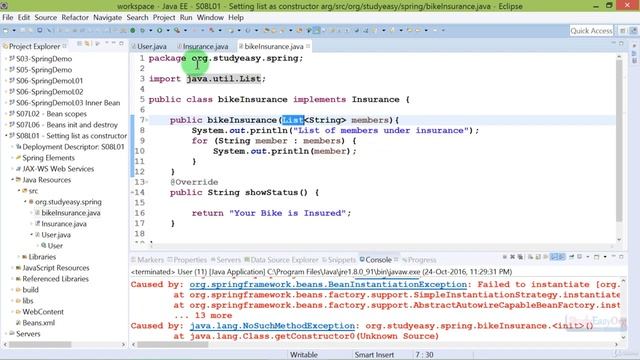Select WebContent folder in tree

coord(43,311)
